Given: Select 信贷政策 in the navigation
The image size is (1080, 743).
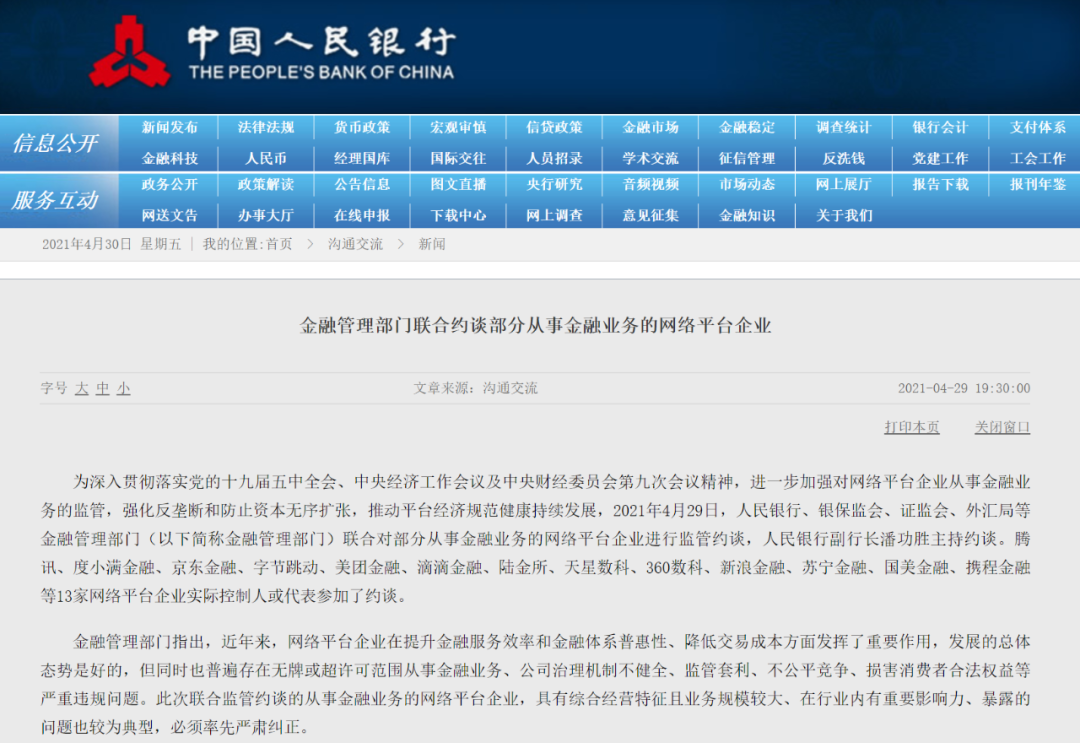Looking at the screenshot, I should click(554, 127).
